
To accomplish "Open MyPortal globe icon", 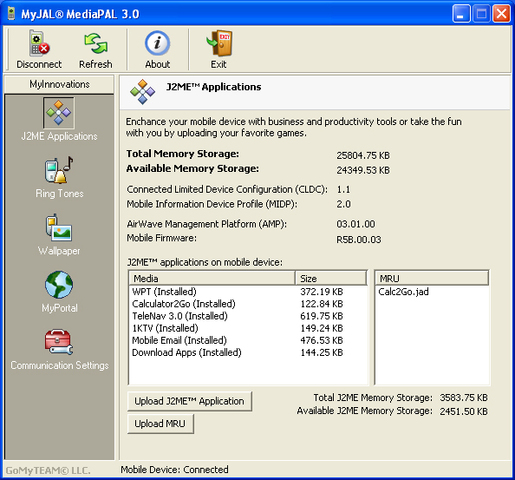I will (59, 285).
